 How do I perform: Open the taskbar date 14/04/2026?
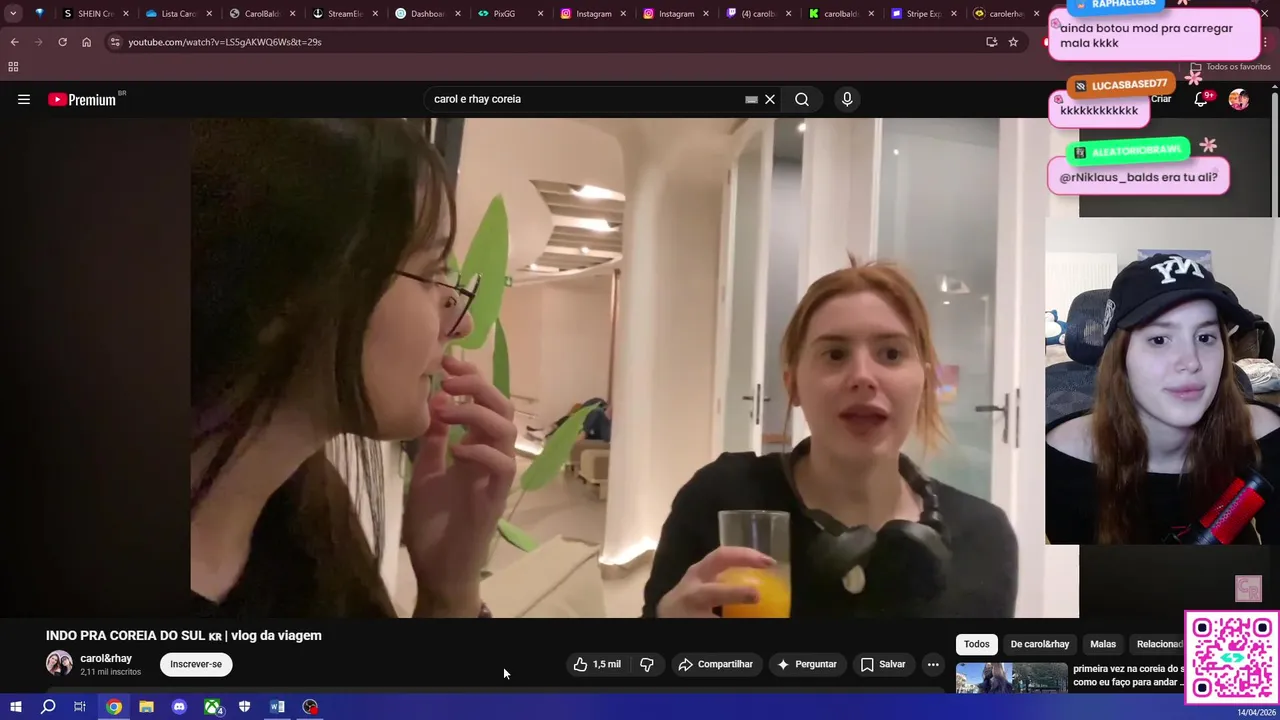pyautogui.click(x=1257, y=712)
